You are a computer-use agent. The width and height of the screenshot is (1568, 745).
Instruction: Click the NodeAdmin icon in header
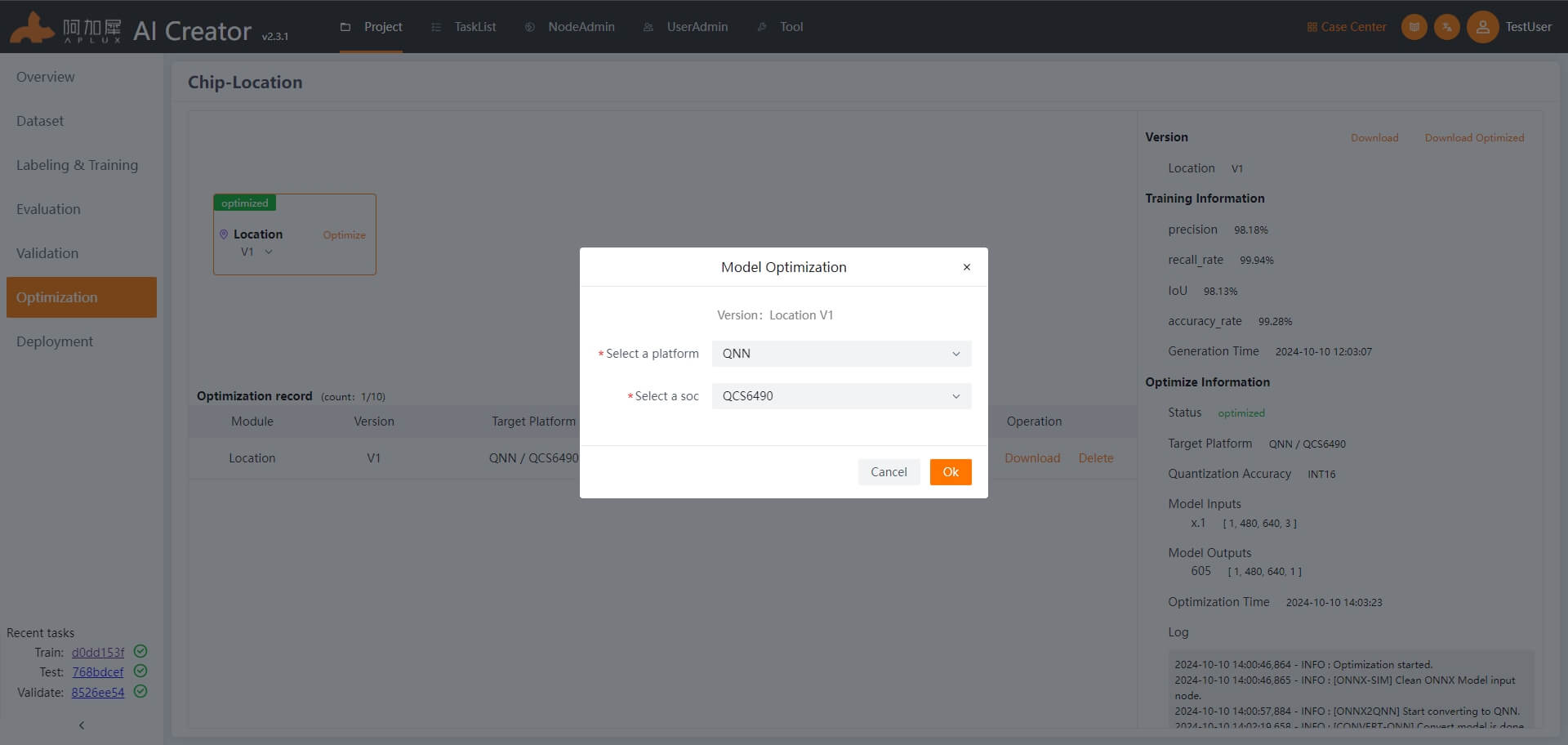530,27
